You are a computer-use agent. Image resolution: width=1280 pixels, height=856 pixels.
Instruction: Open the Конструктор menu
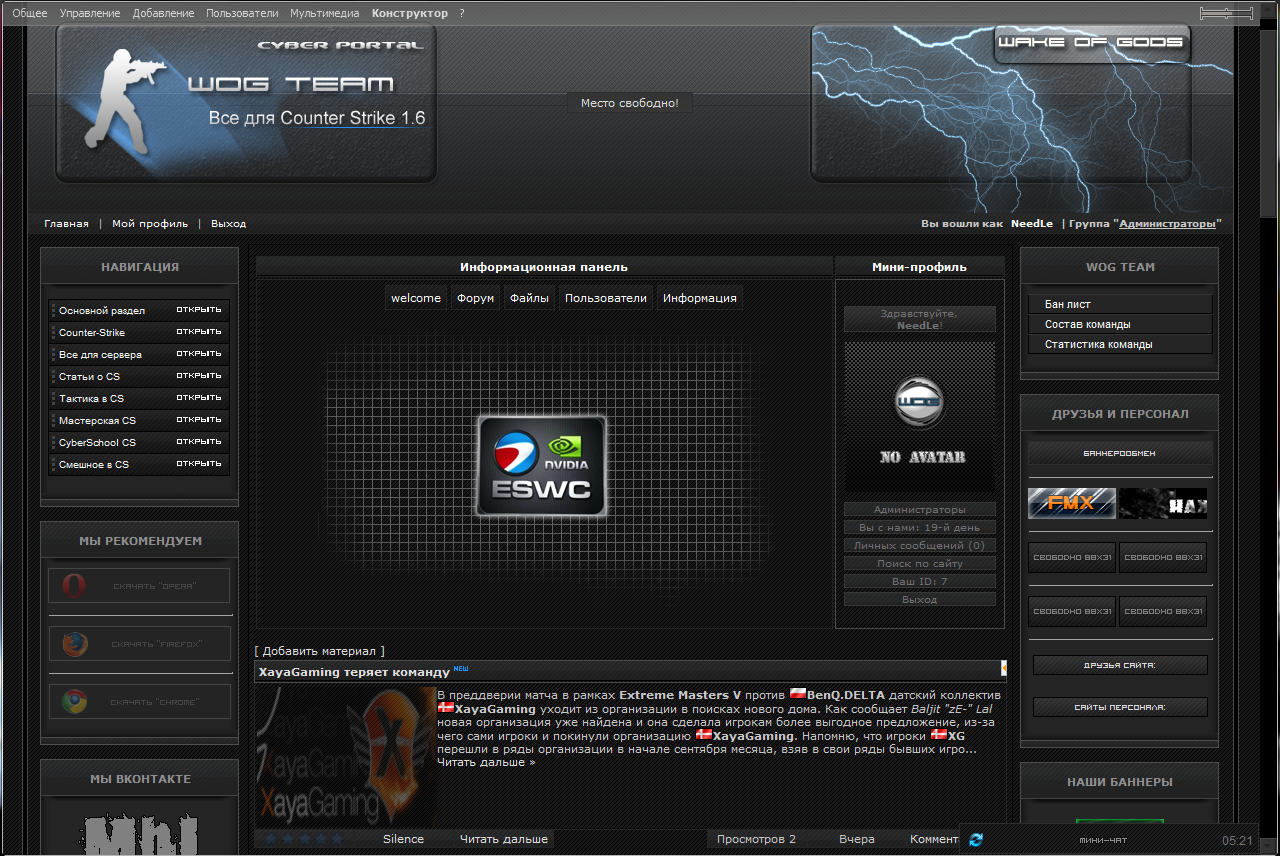pos(410,13)
